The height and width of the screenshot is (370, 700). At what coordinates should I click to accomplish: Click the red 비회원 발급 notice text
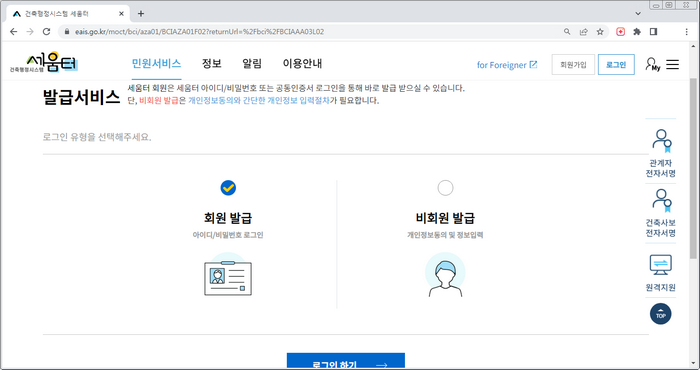[158, 101]
